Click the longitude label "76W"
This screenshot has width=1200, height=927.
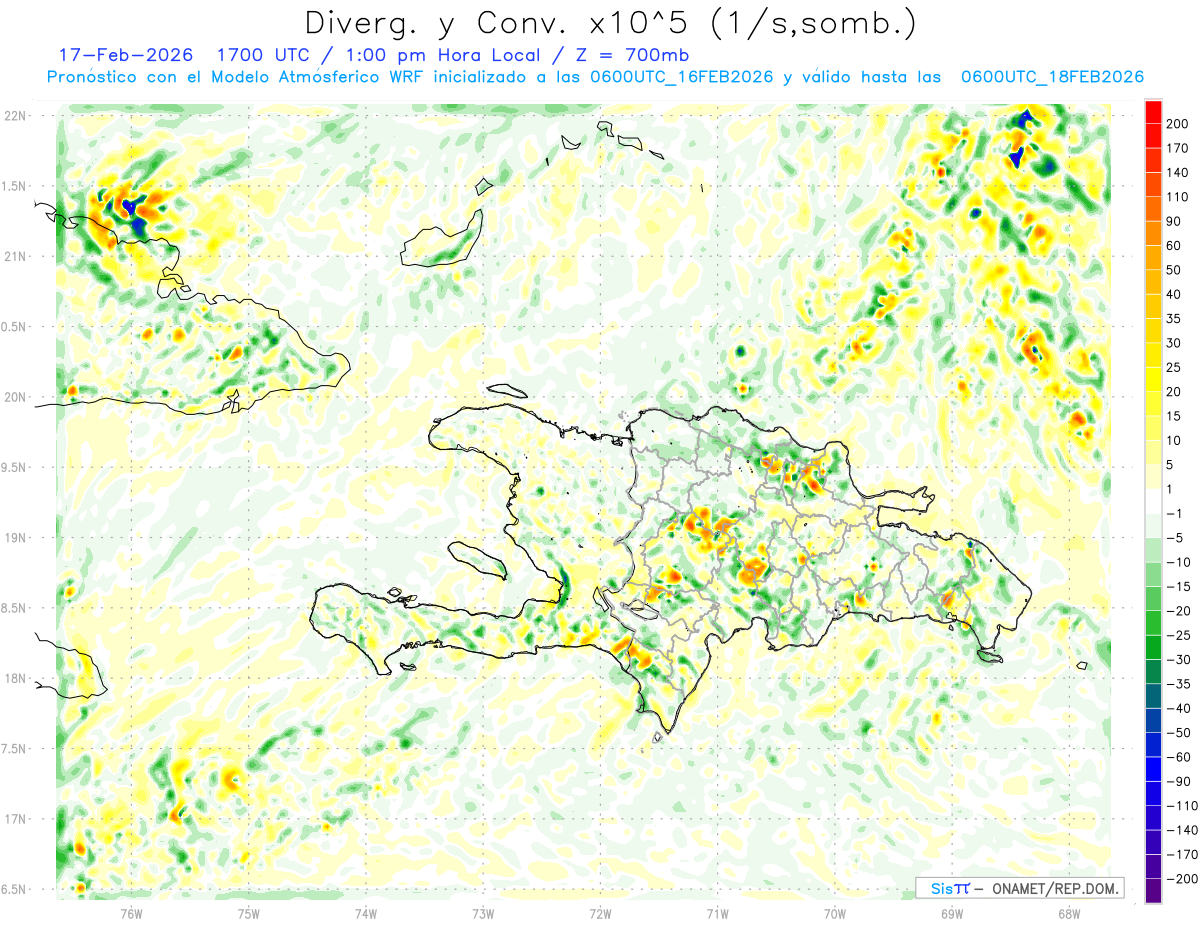(x=131, y=912)
